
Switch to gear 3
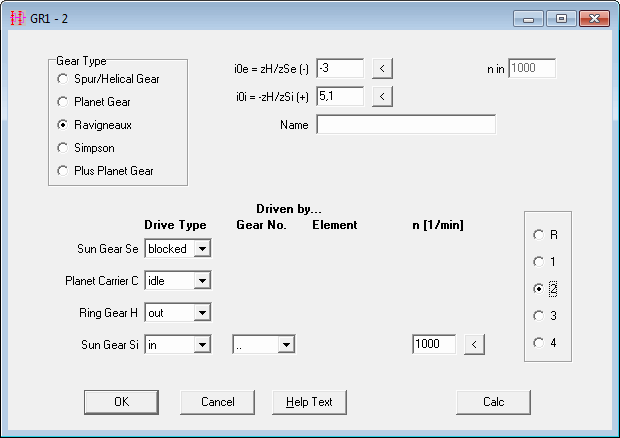coord(539,316)
